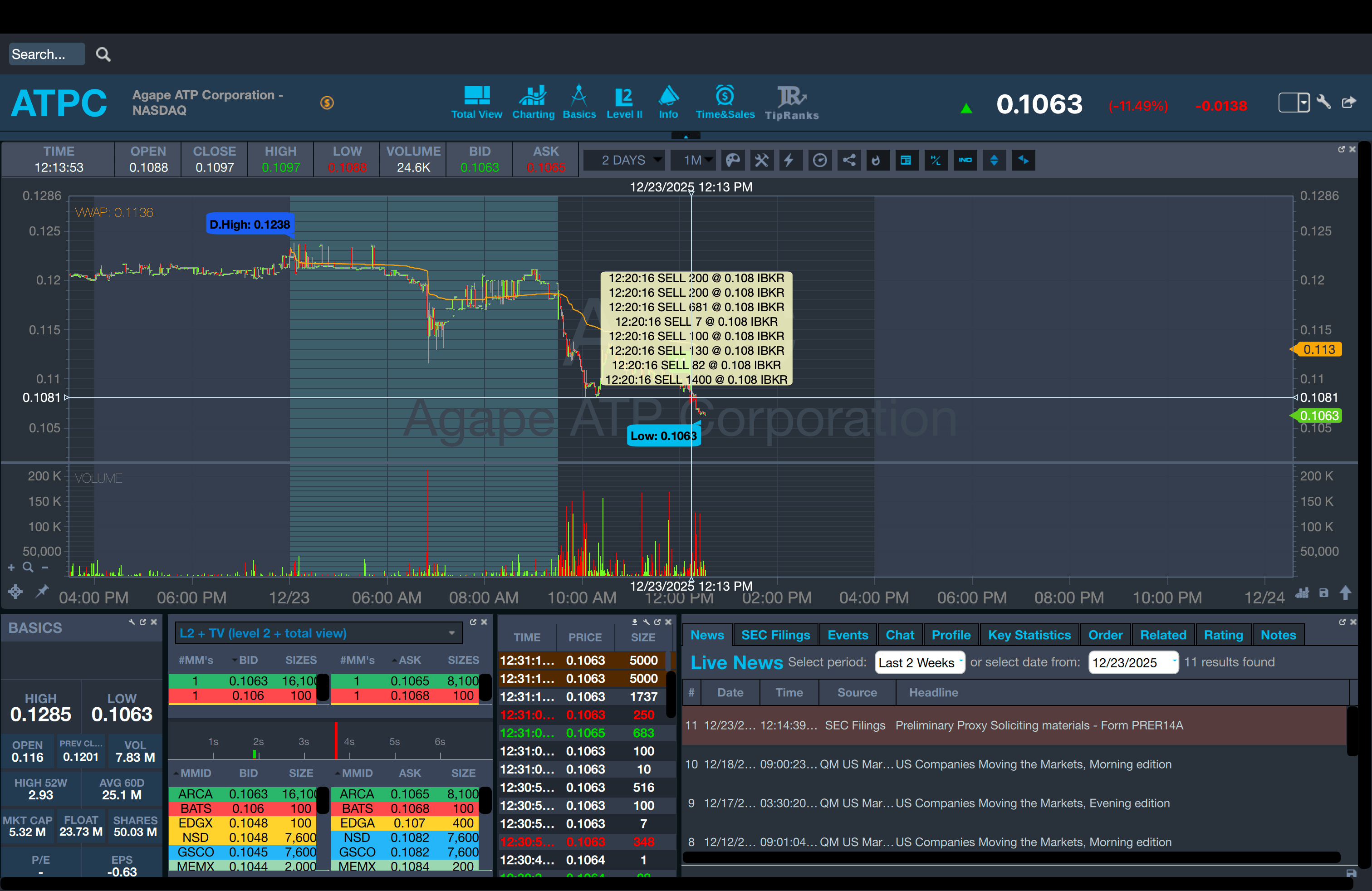Toggle the flame hot-list chart button
The height and width of the screenshot is (891, 1372).
(x=876, y=160)
